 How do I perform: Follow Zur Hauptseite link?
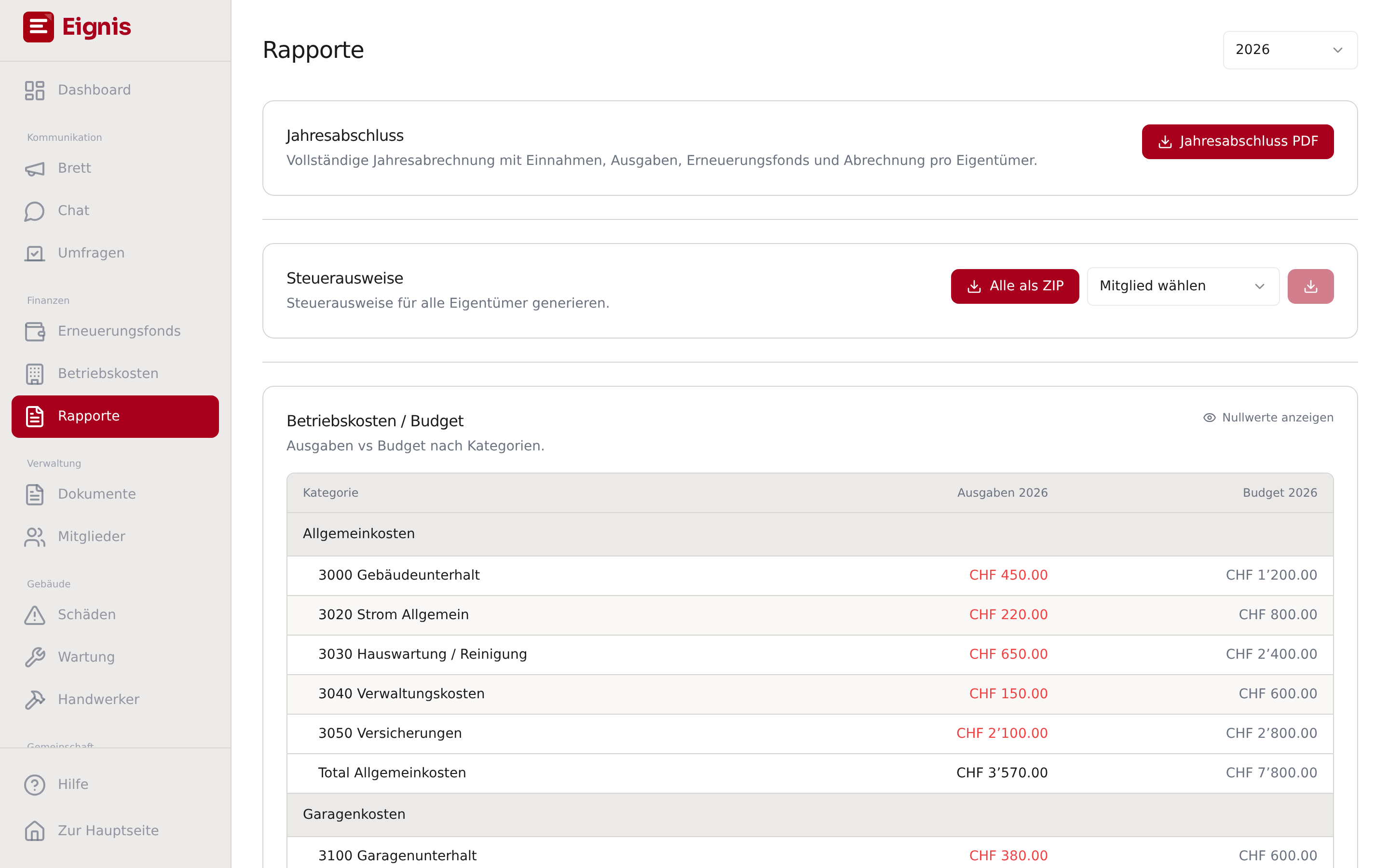point(115,831)
